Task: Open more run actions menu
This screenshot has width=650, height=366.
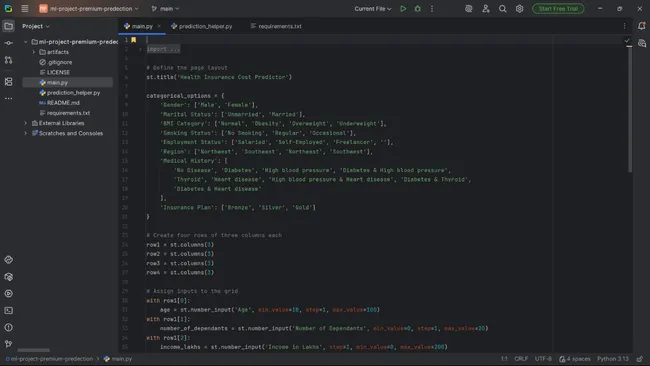Action: pyautogui.click(x=432, y=9)
